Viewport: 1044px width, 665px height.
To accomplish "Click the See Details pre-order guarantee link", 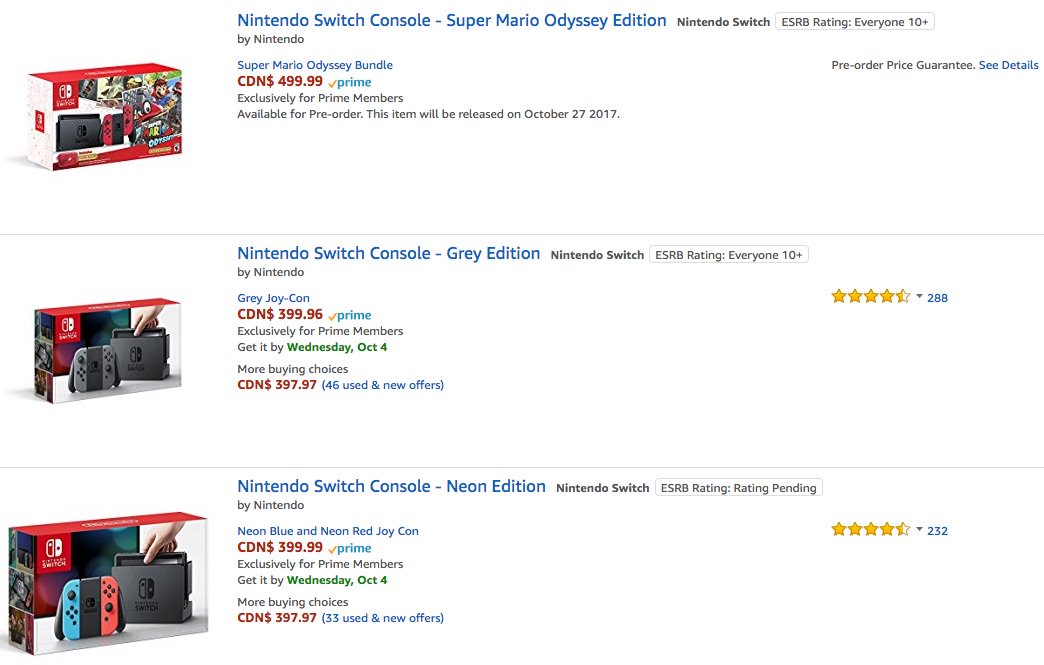I will click(1008, 65).
